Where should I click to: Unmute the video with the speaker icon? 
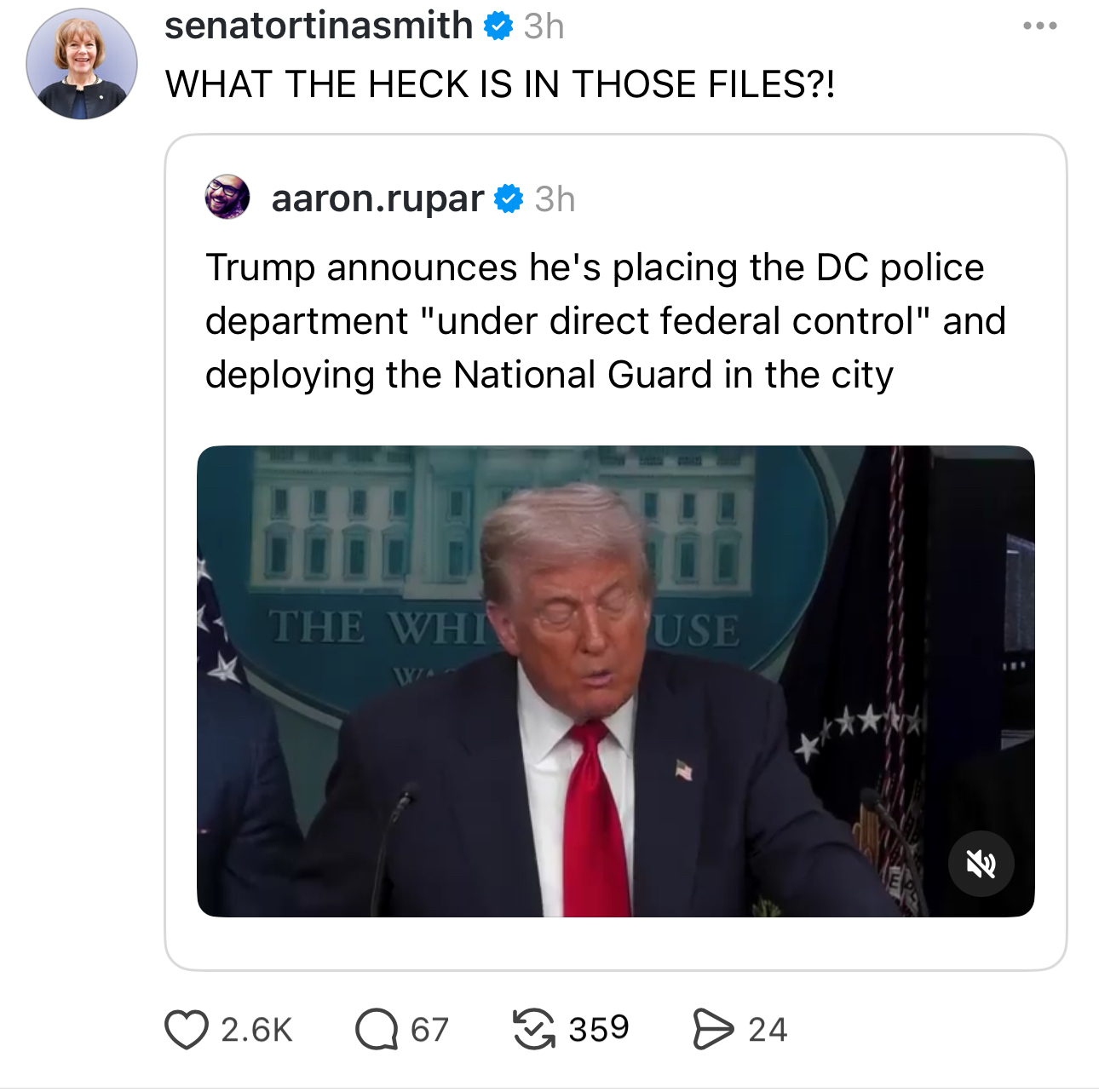981,865
